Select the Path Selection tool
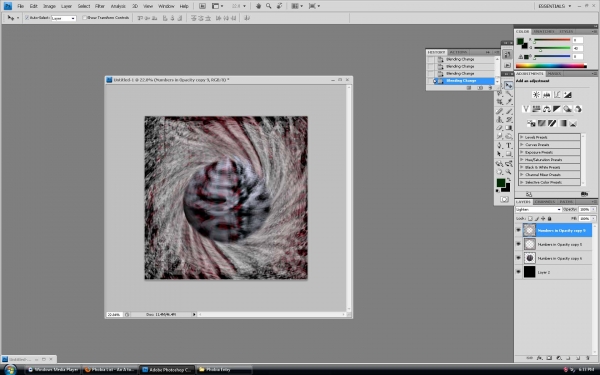The height and width of the screenshot is (375, 600). [499, 153]
